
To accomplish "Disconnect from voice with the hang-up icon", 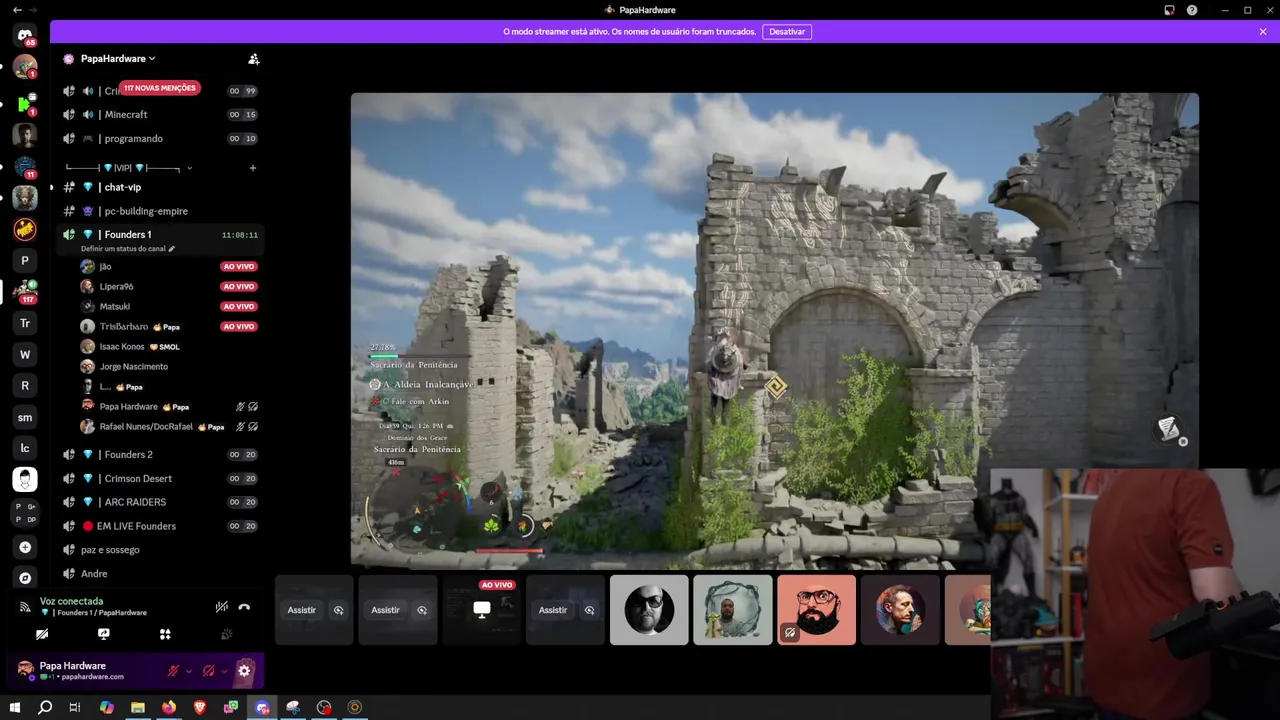I will pyautogui.click(x=244, y=607).
